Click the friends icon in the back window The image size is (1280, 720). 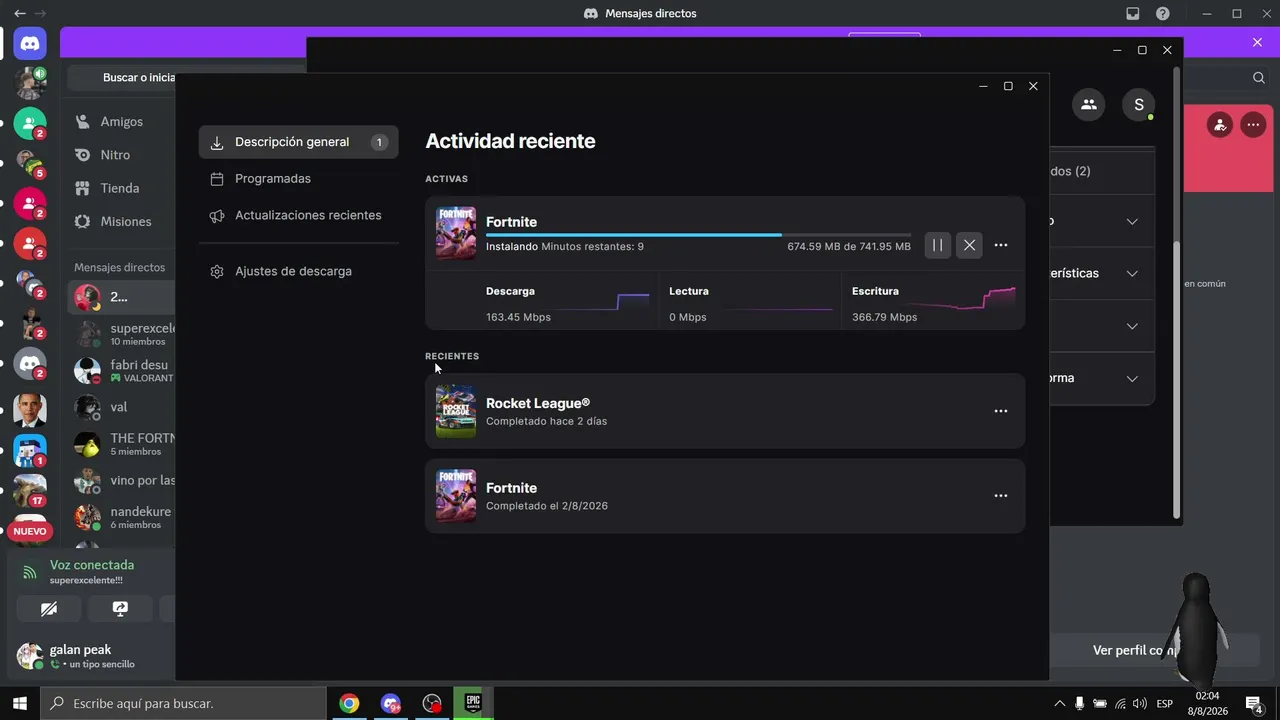pyautogui.click(x=1089, y=105)
